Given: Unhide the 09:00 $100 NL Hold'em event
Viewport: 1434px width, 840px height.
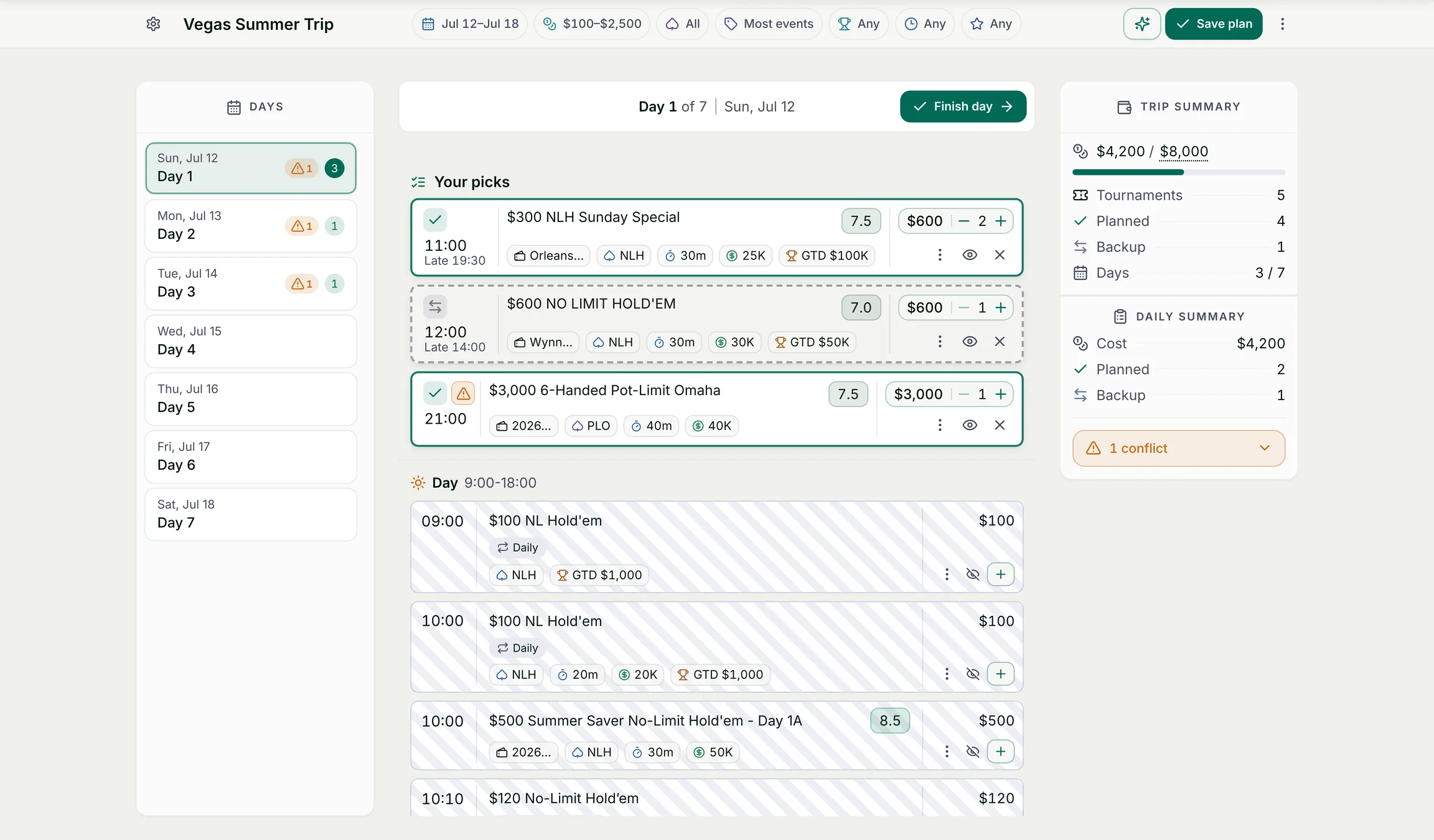Looking at the screenshot, I should pos(973,574).
